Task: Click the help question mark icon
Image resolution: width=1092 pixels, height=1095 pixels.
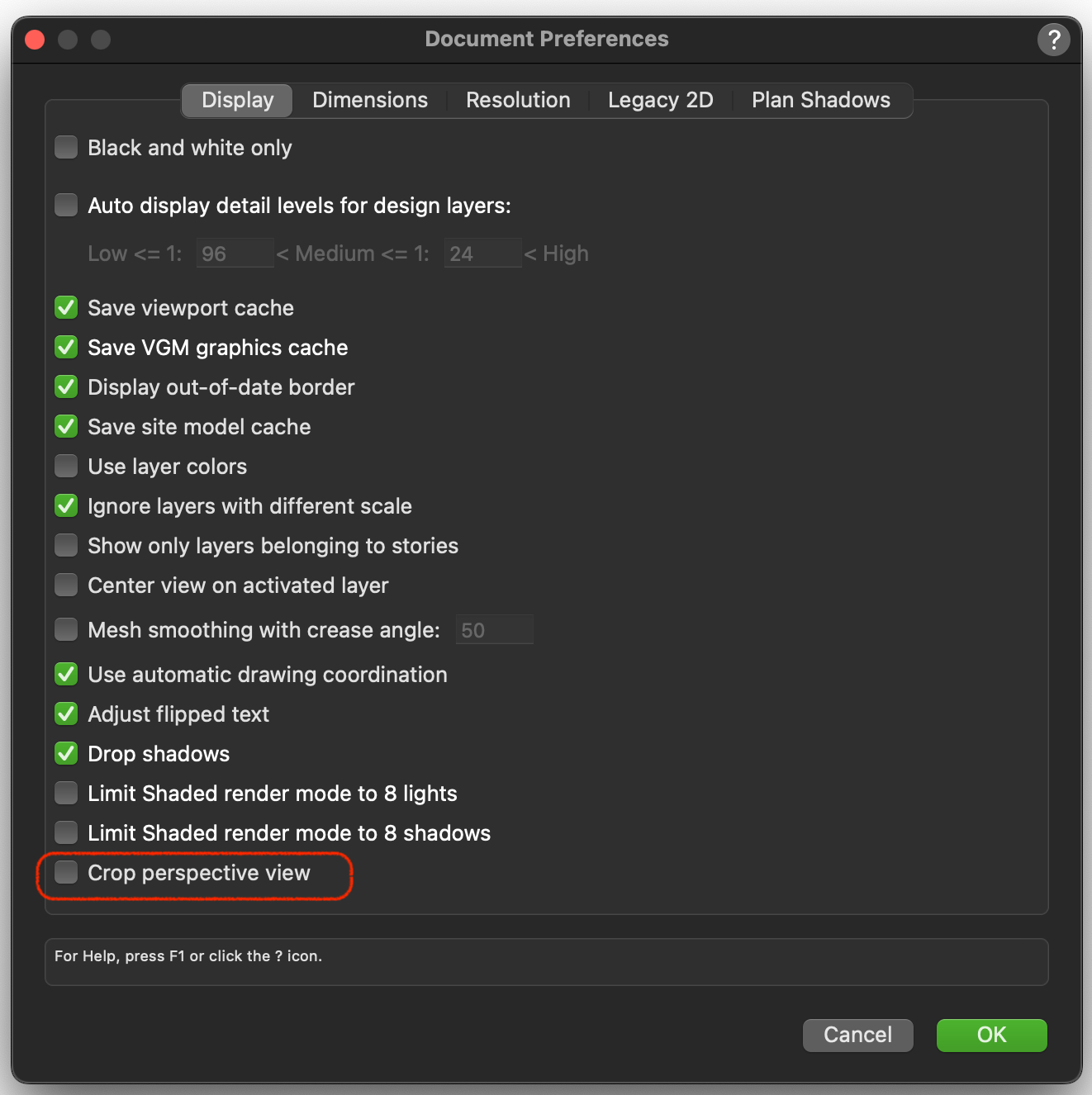Action: [1053, 40]
